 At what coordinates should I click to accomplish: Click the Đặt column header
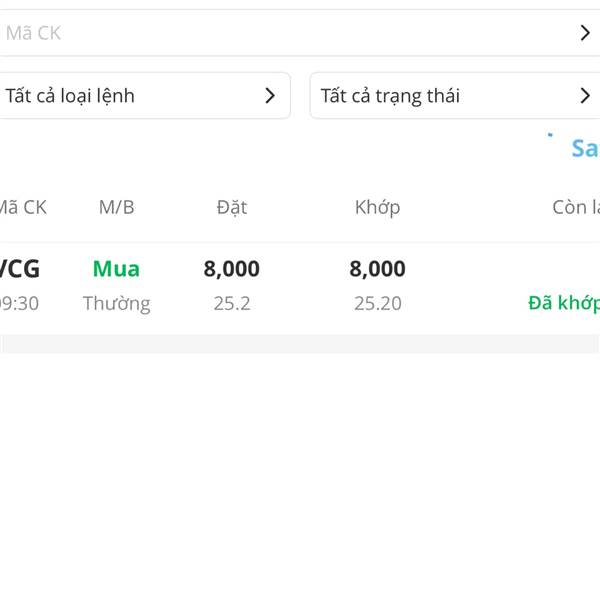point(231,208)
